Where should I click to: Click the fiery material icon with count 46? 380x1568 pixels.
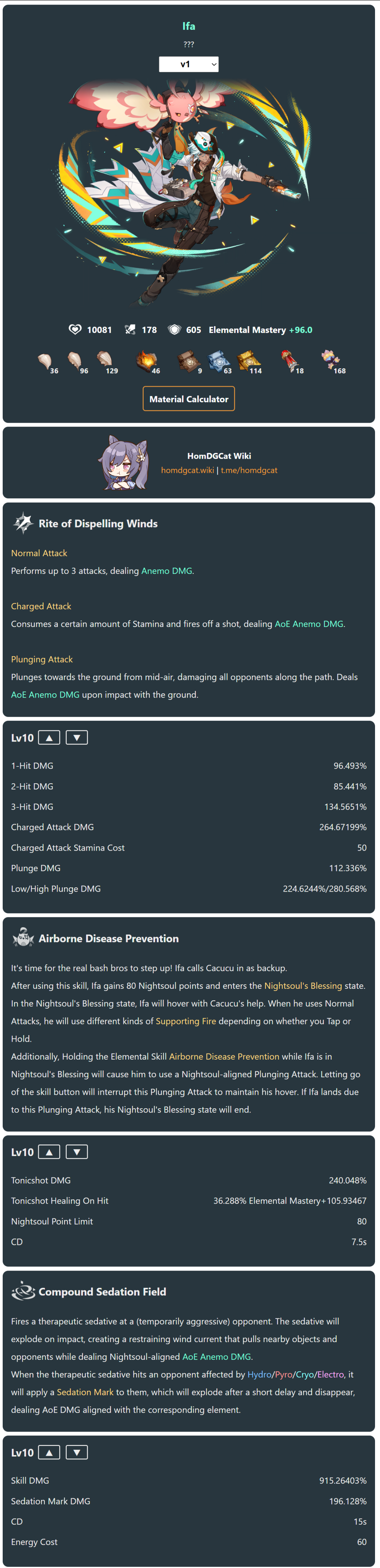click(146, 361)
